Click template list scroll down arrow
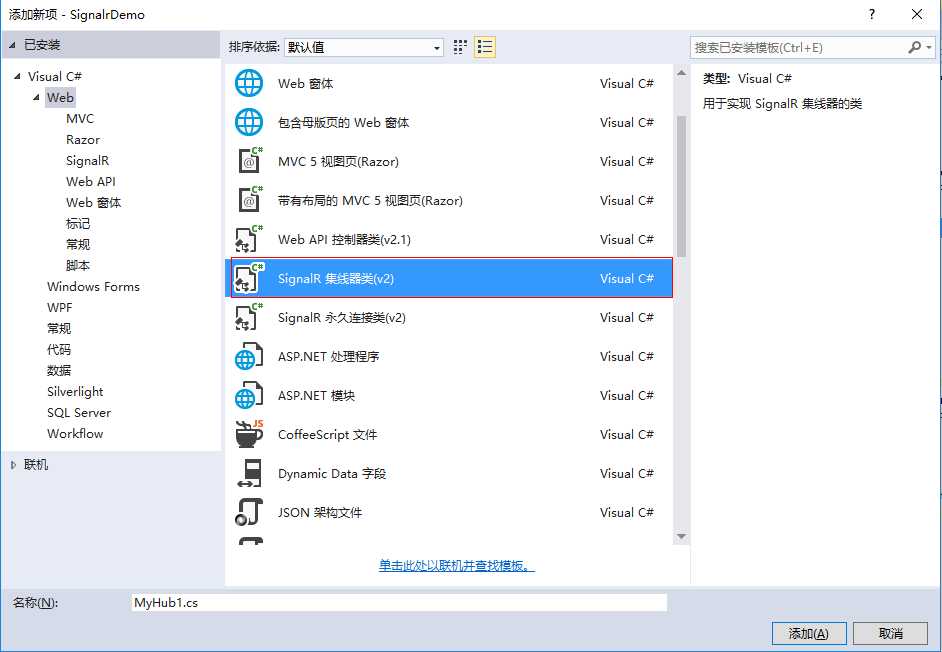942x652 pixels. click(681, 536)
